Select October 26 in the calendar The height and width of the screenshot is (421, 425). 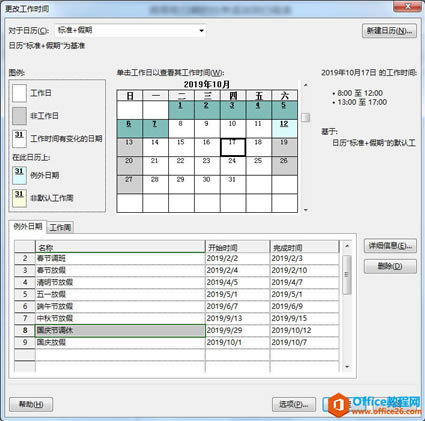coord(284,166)
